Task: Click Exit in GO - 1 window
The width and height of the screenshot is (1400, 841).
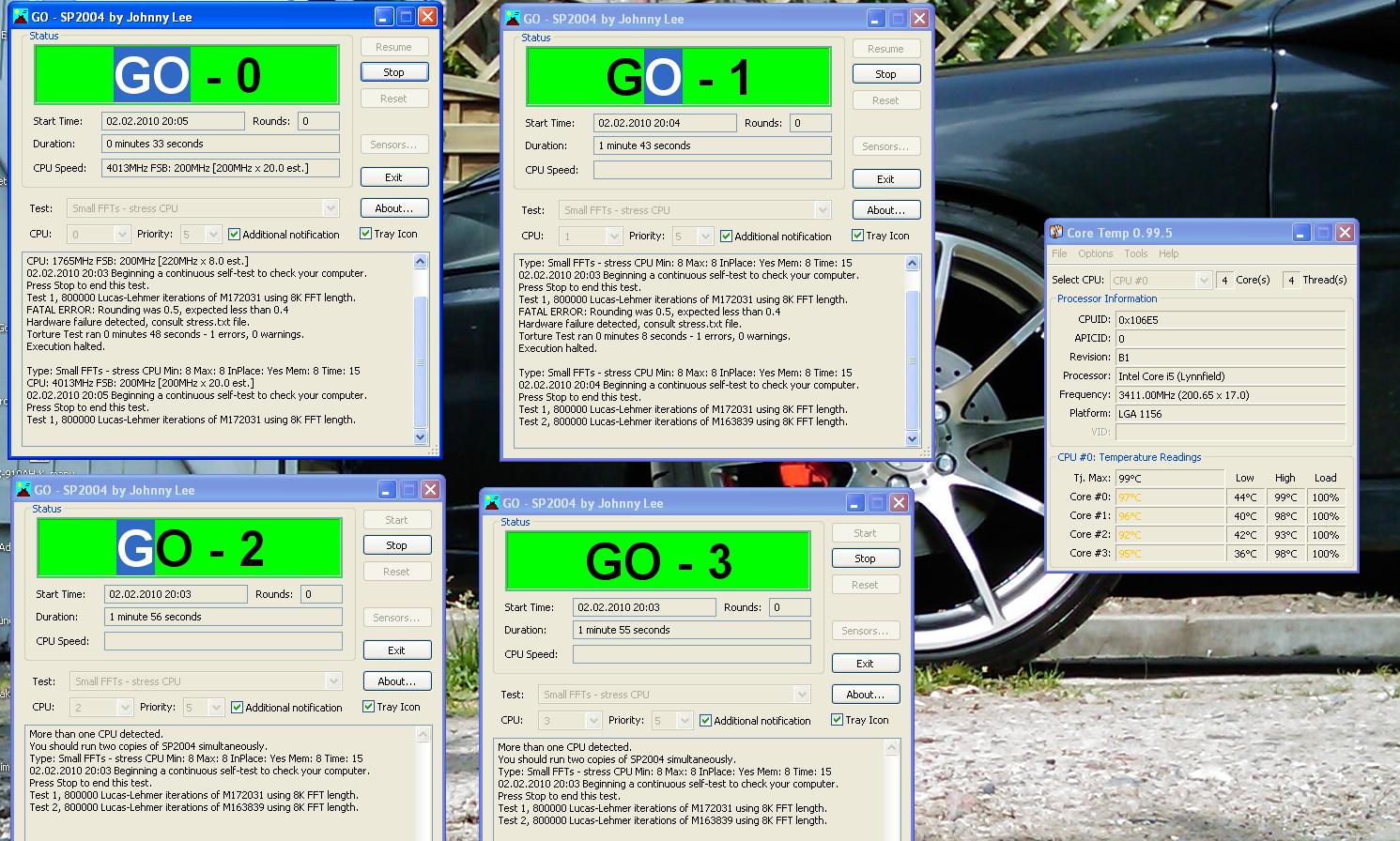Action: (886, 179)
